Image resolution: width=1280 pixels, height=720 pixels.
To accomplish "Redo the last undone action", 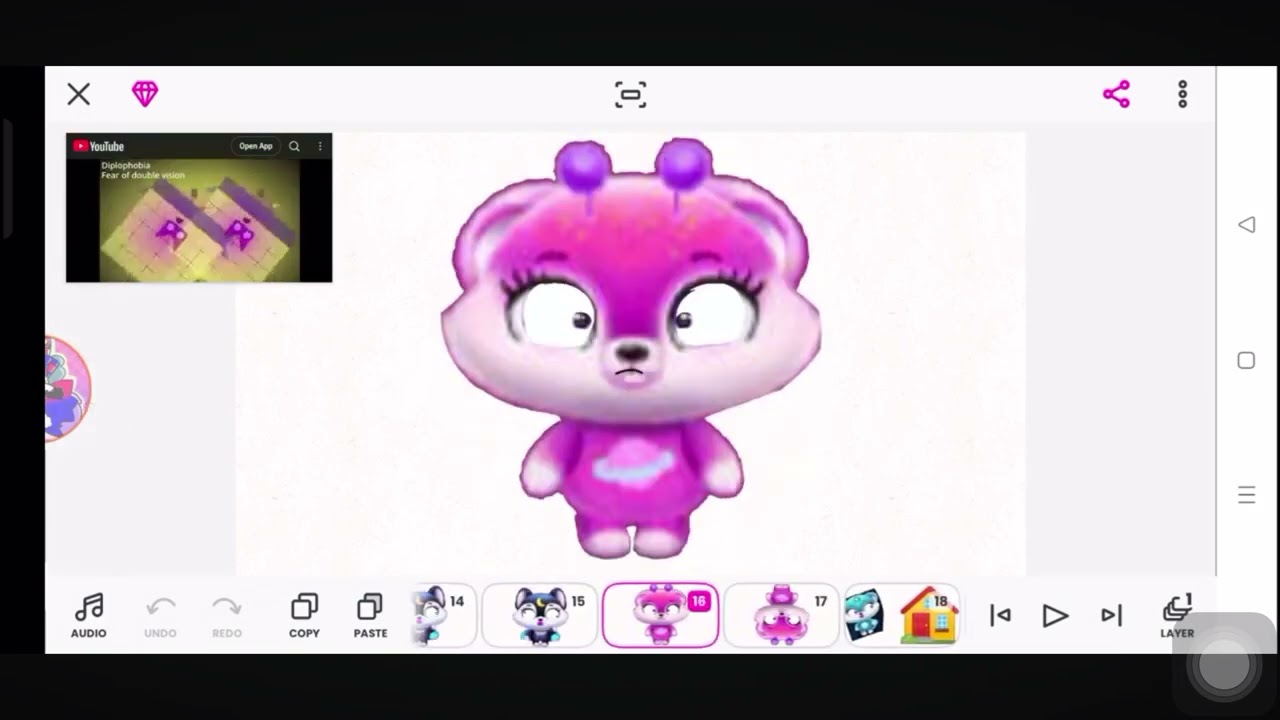I will (227, 616).
